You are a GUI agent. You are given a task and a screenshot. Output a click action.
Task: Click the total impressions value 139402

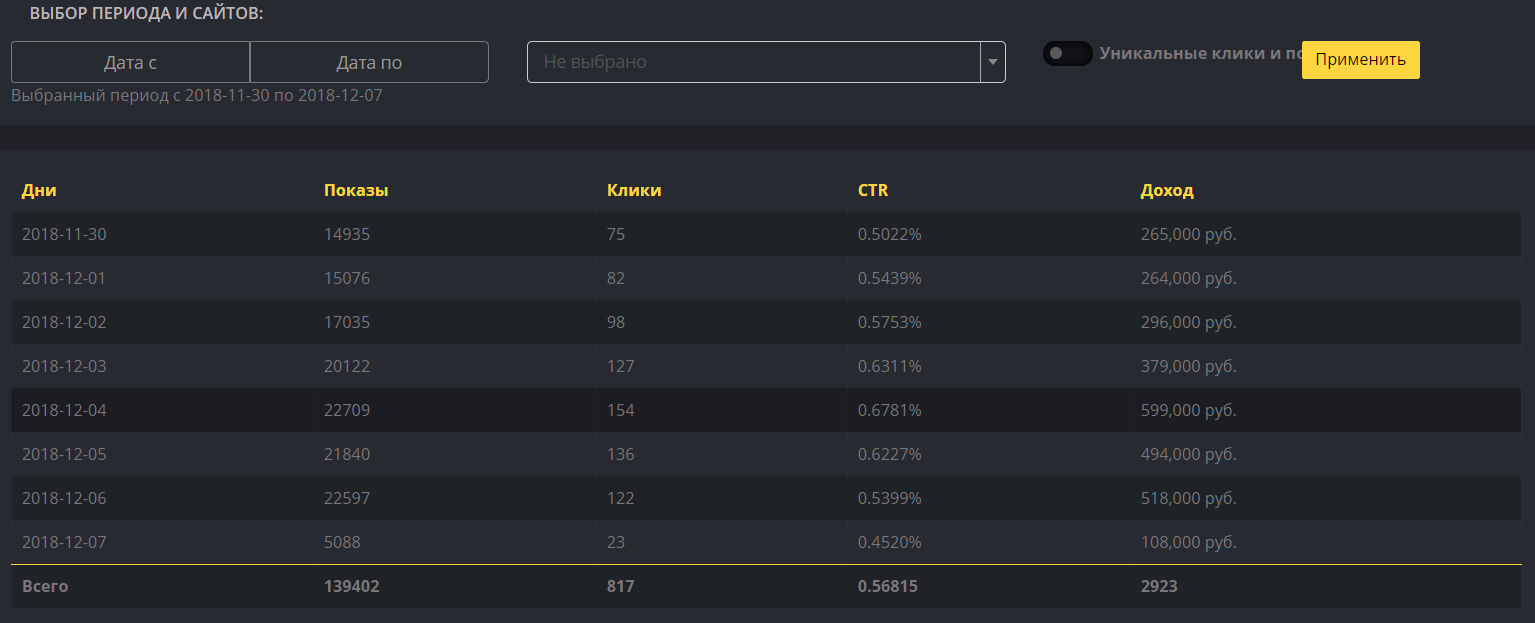click(352, 586)
